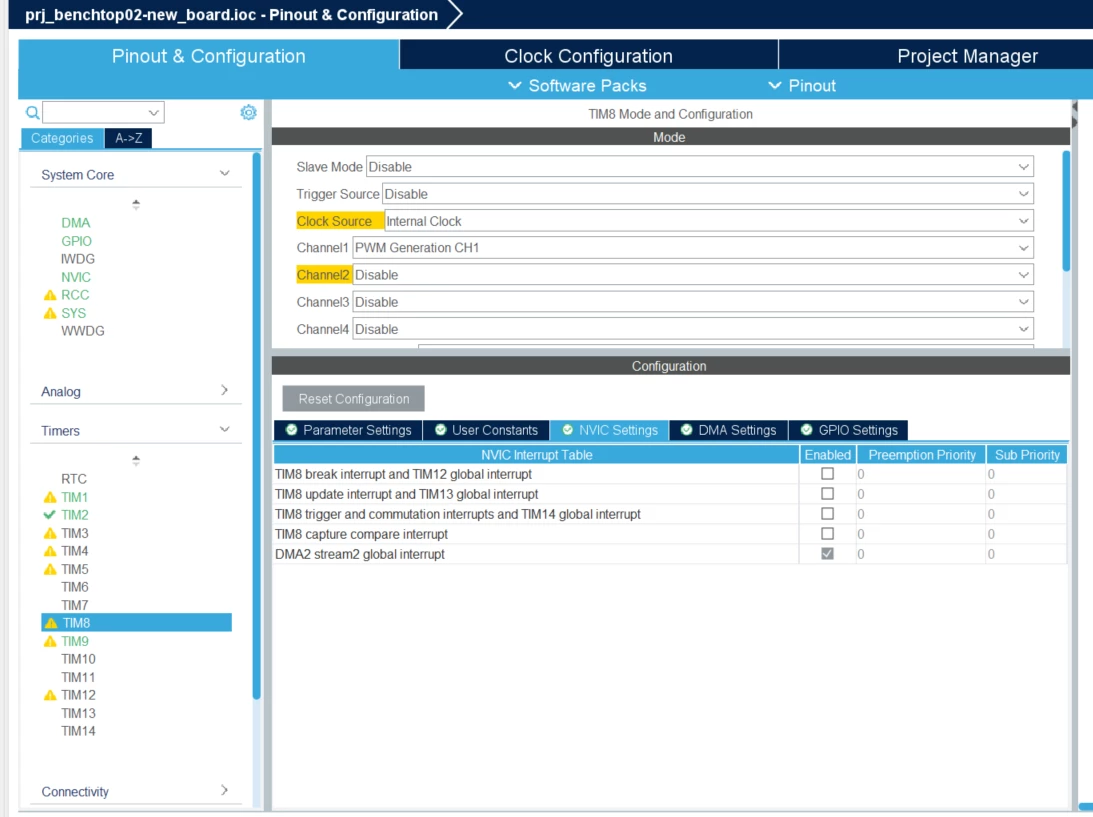Click the sort arrows above the RTC list
Image resolution: width=1093 pixels, height=817 pixels.
click(136, 460)
